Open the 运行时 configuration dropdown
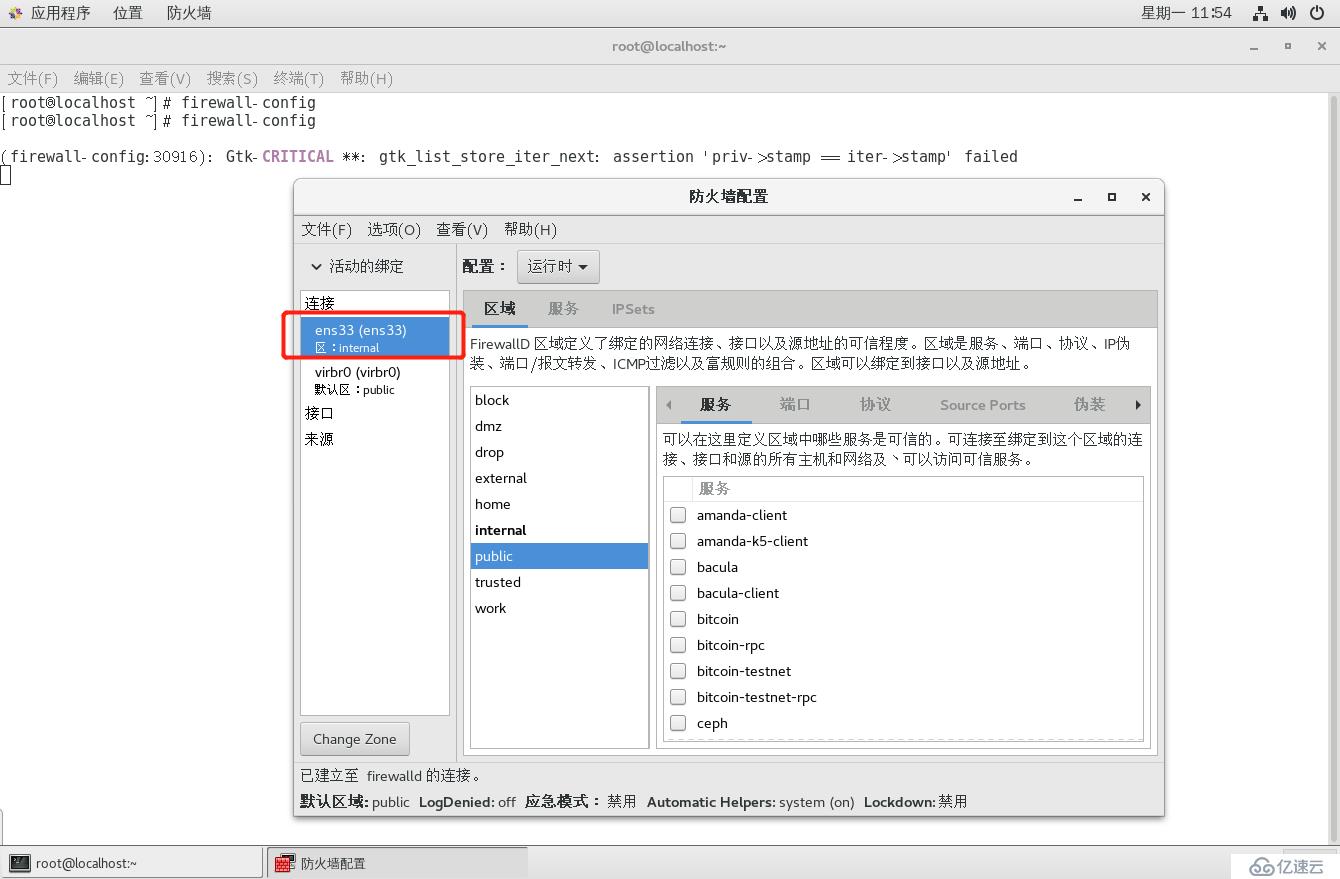 pos(558,266)
